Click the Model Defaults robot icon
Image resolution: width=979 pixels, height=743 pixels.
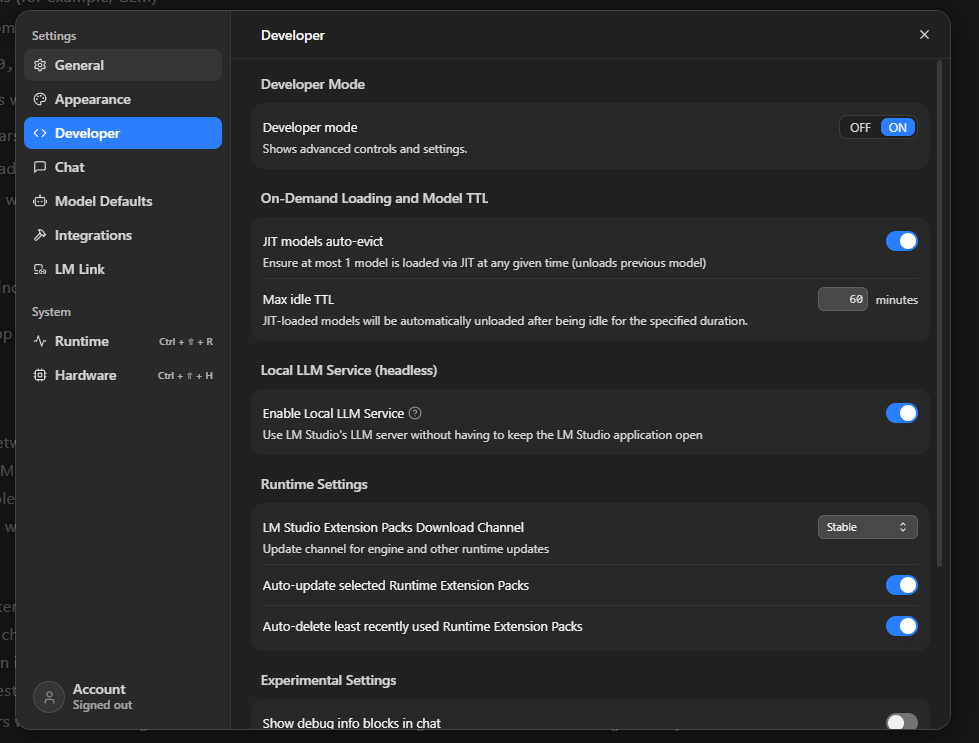pos(40,201)
